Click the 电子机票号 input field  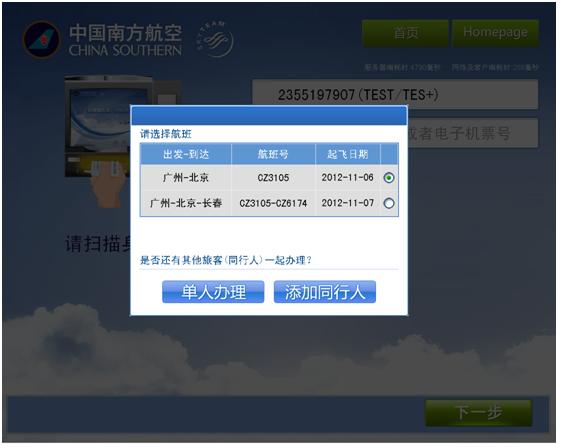click(x=473, y=133)
